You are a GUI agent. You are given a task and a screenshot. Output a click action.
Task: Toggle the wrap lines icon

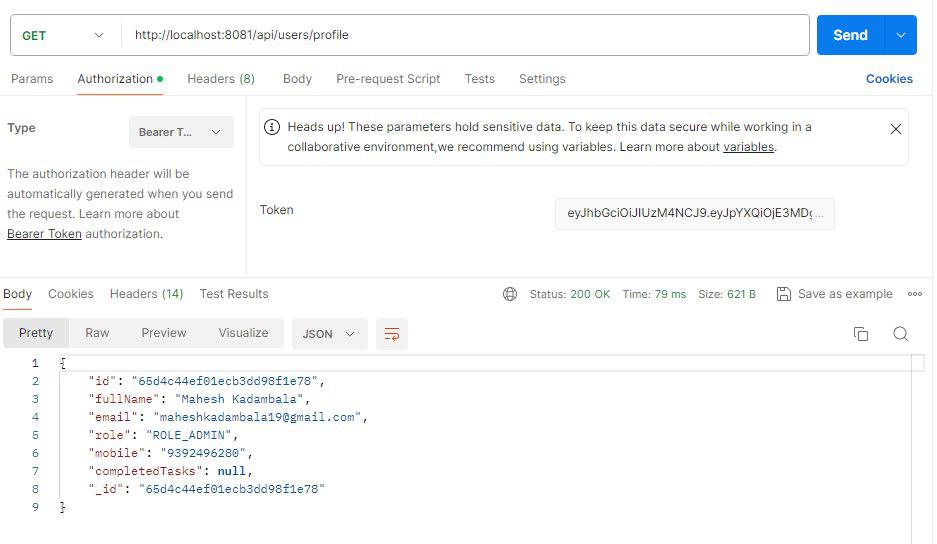391,334
